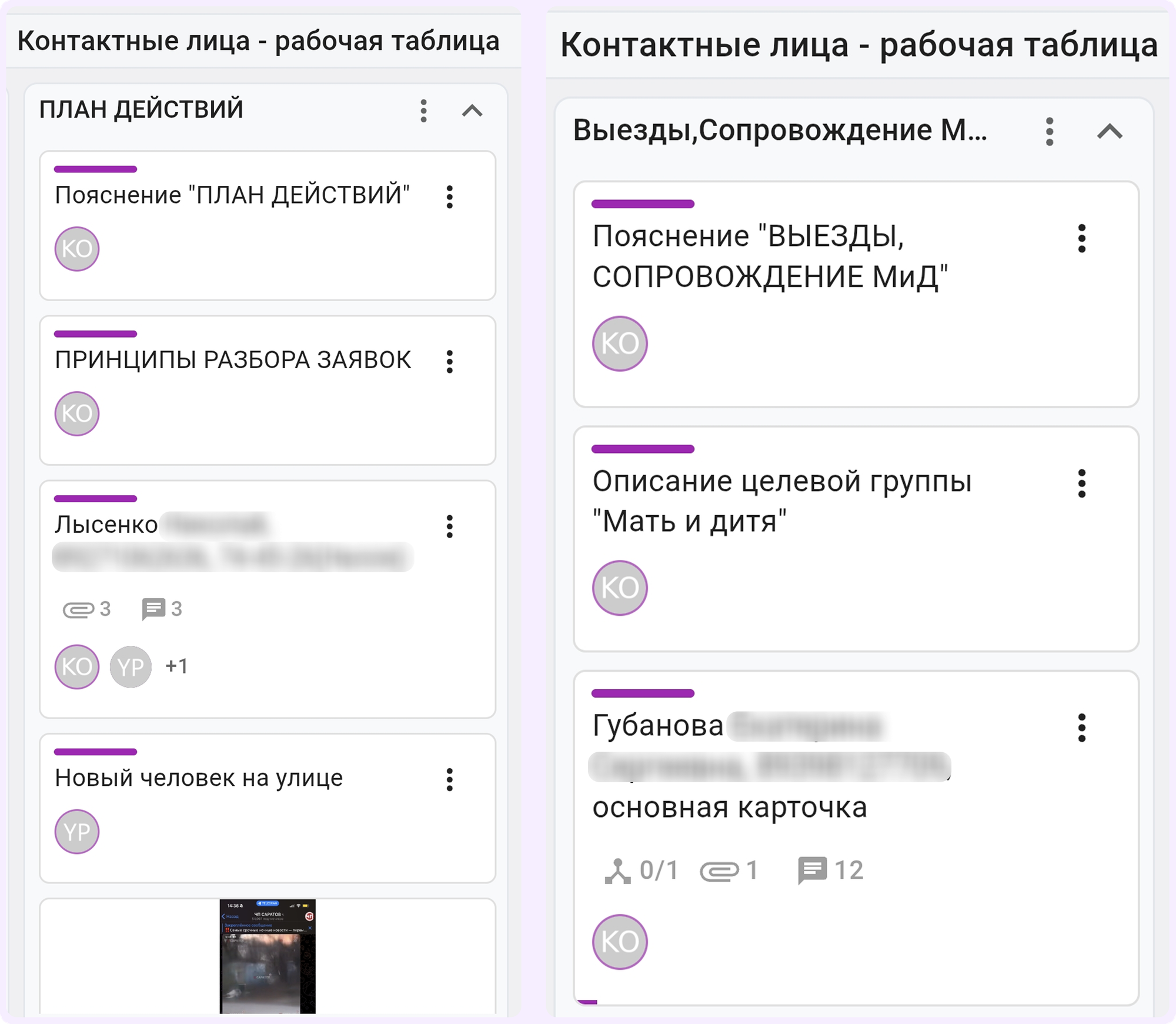Click the YP avatar on the Лысенко card
The image size is (1176, 1024).
coord(131,666)
